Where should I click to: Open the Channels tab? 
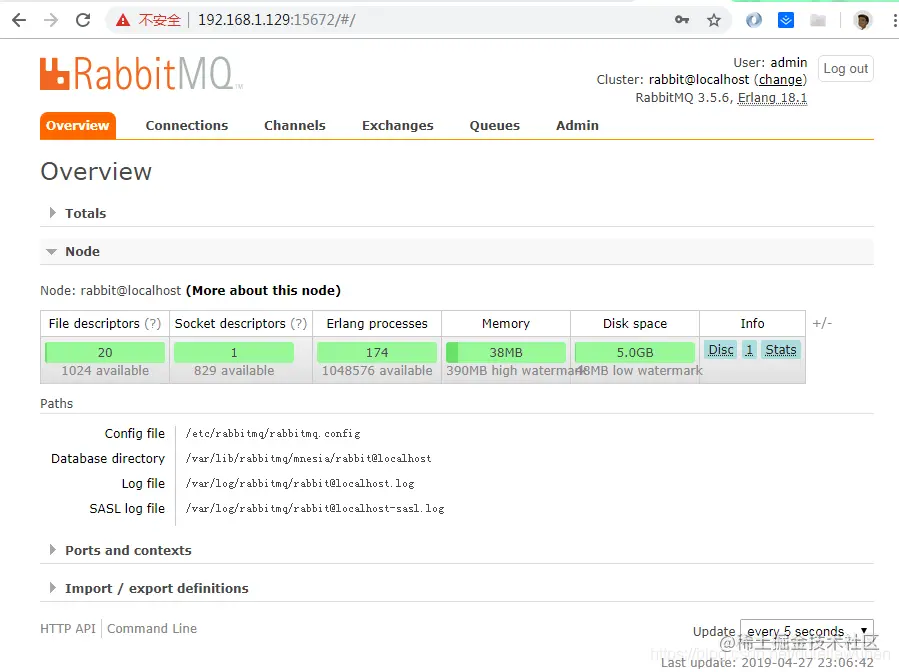[x=295, y=126]
